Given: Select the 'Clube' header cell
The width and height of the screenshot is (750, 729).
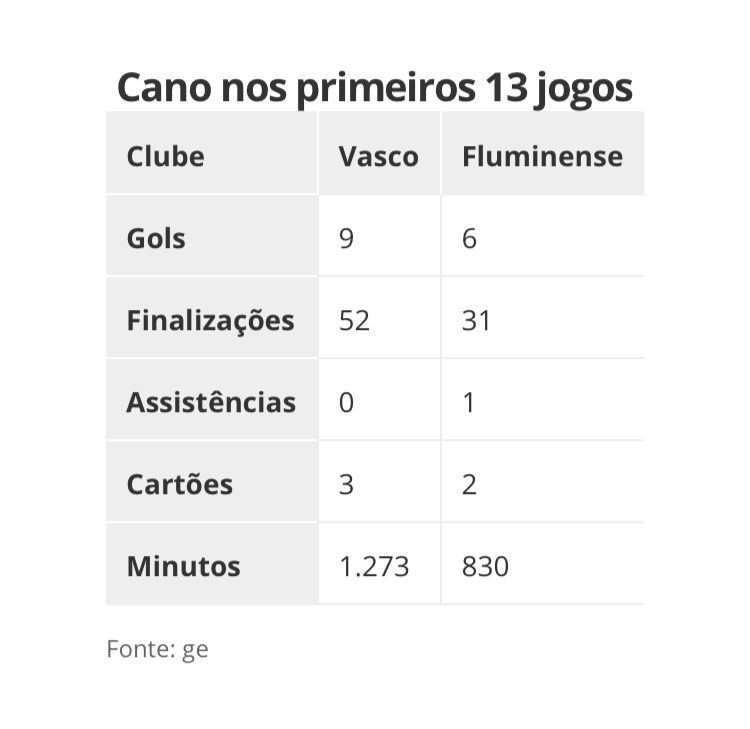Looking at the screenshot, I should tap(211, 153).
